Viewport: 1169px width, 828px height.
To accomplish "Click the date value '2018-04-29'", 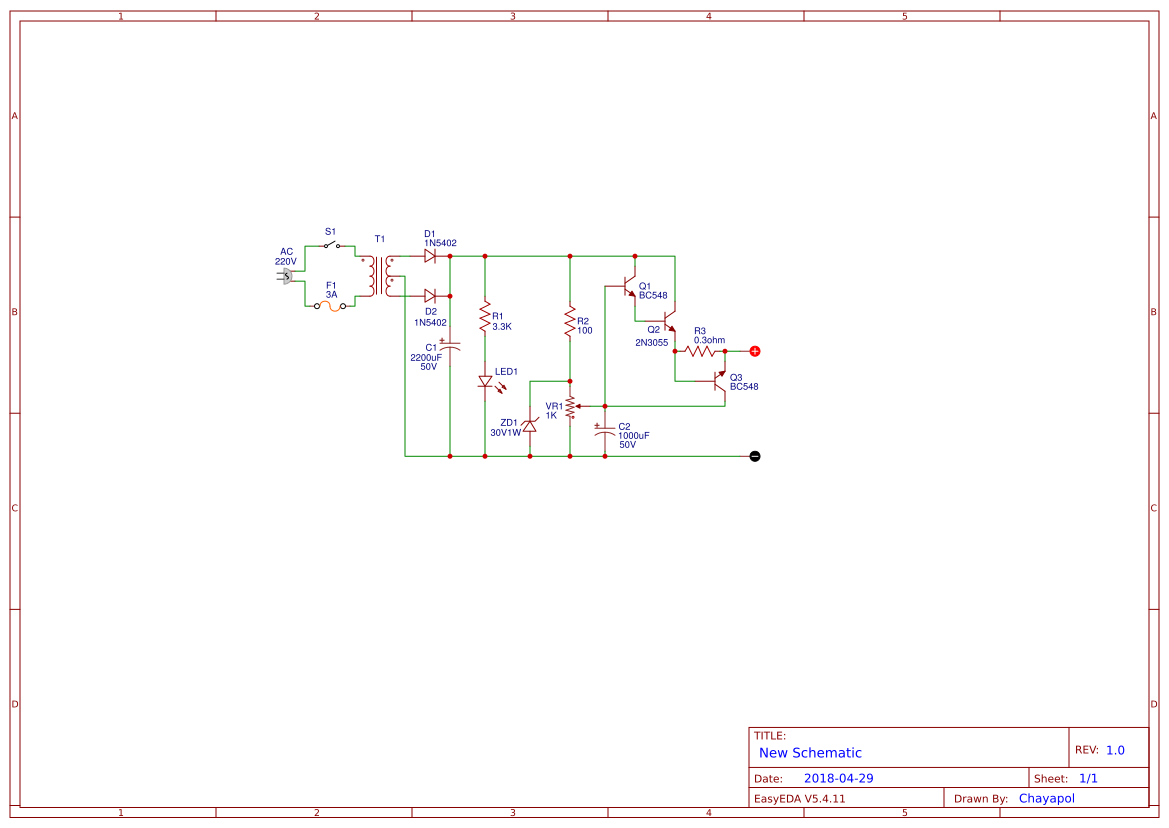I will coord(838,778).
